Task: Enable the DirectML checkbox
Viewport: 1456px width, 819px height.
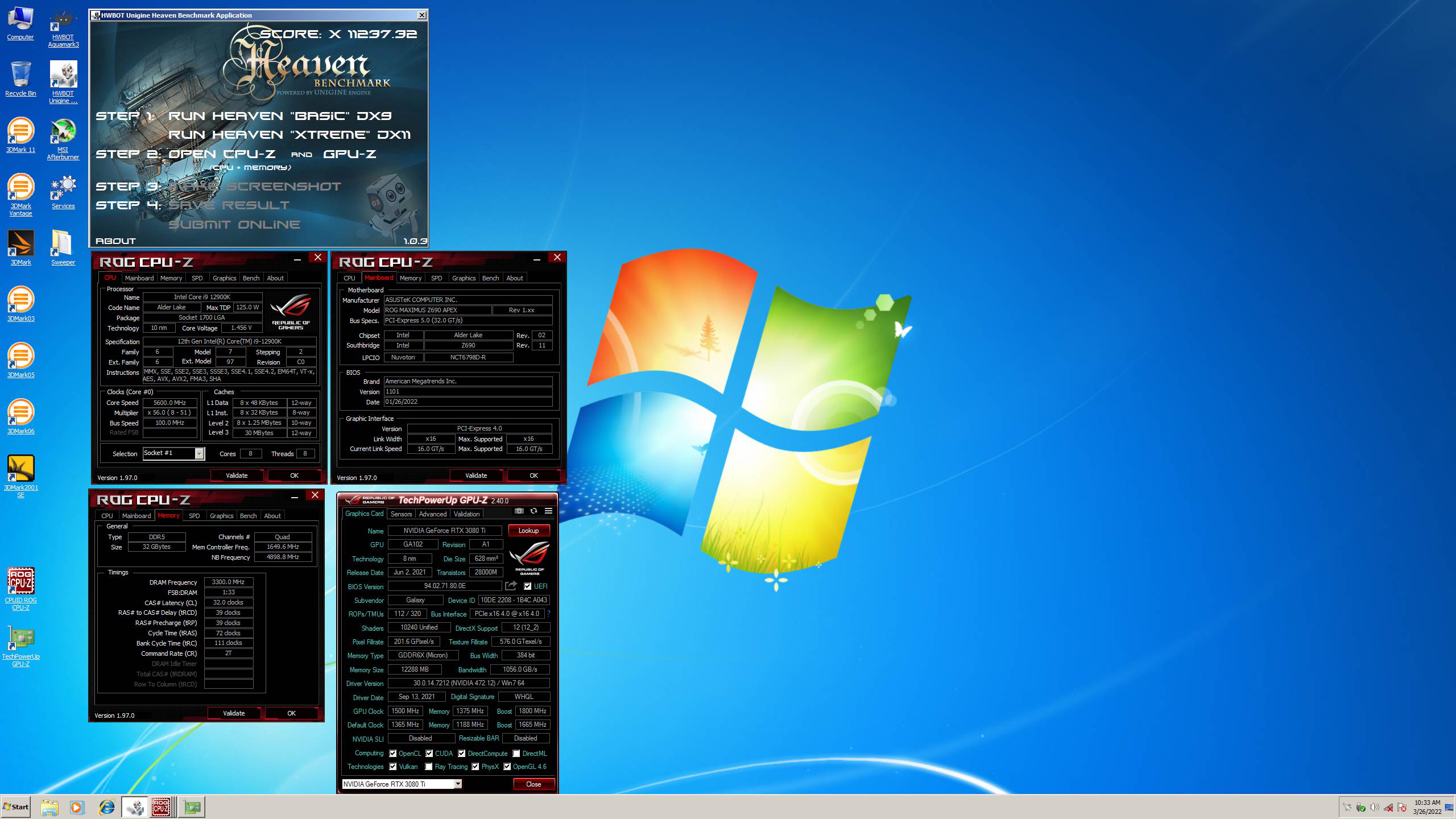Action: (x=516, y=754)
